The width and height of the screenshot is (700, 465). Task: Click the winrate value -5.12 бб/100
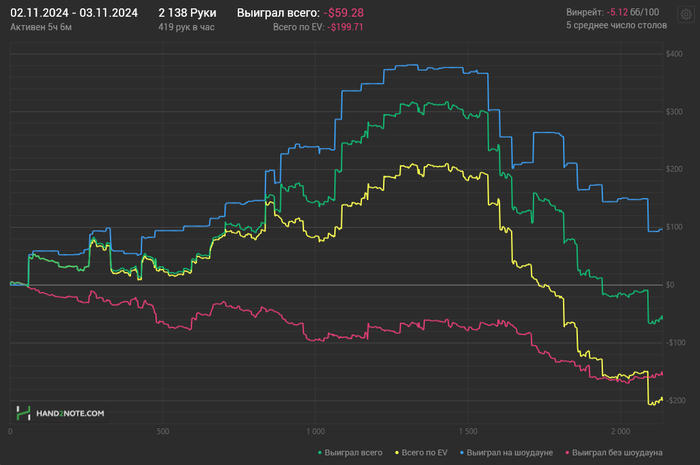(633, 12)
